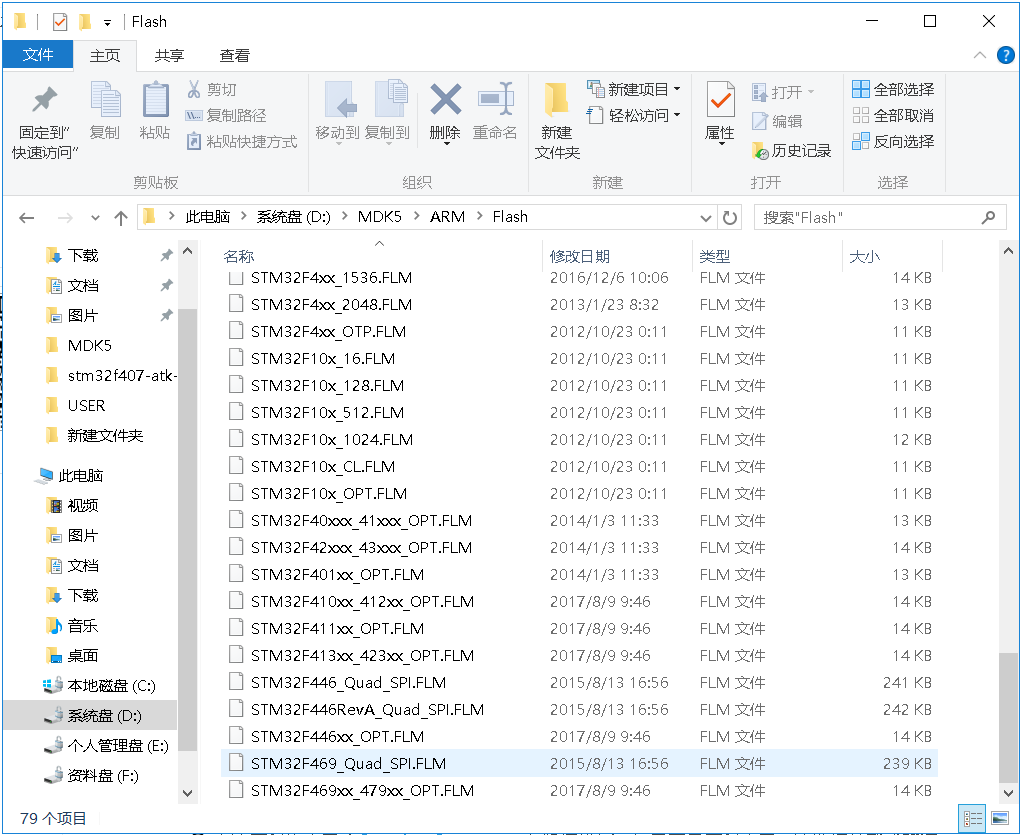Click the History icon
The width and height of the screenshot is (1020, 835).
tap(760, 151)
